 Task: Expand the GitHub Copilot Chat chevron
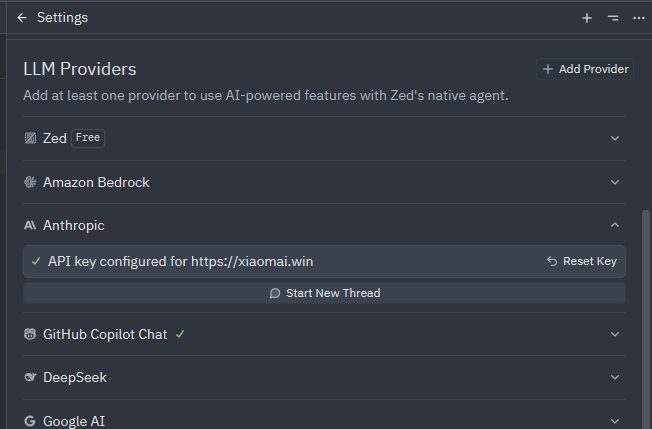(x=615, y=334)
